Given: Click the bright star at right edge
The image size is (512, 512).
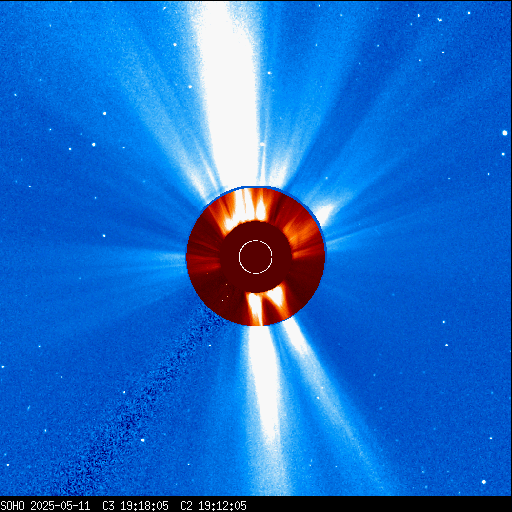Looking at the screenshot, I should pos(505,133).
